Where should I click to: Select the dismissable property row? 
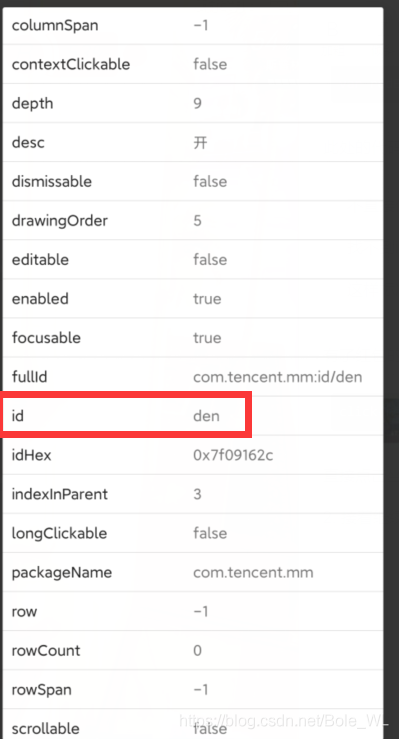tap(193, 181)
